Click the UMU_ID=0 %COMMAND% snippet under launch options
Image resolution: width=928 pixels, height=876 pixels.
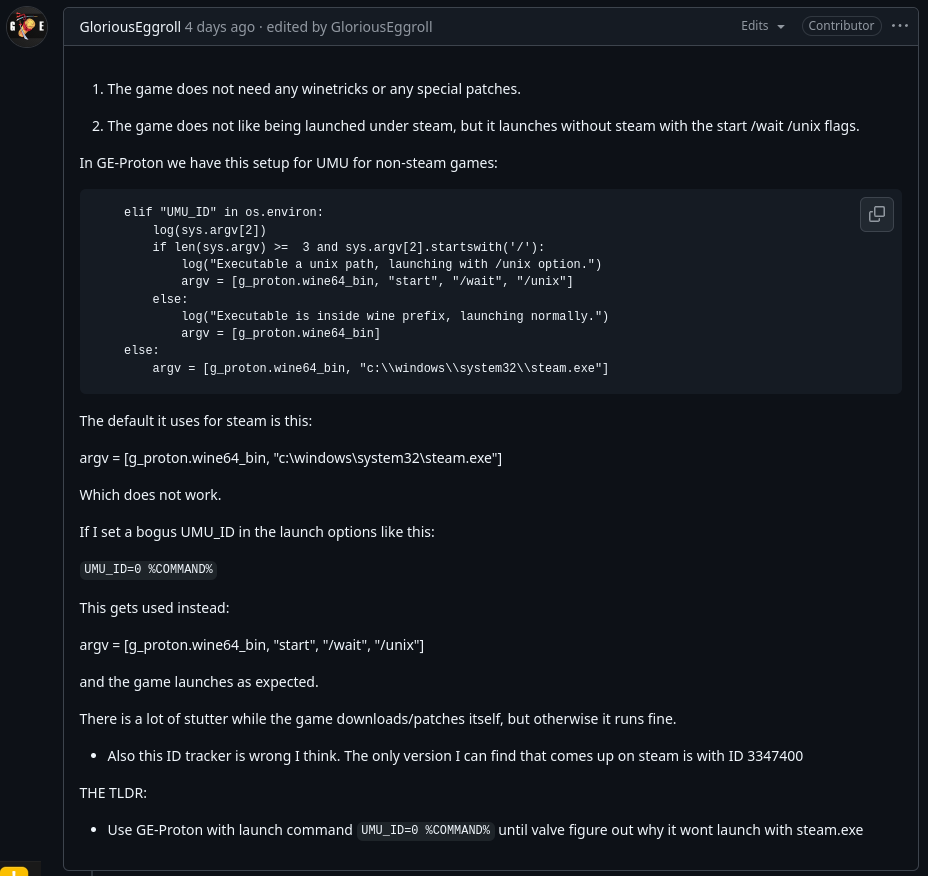(x=148, y=569)
